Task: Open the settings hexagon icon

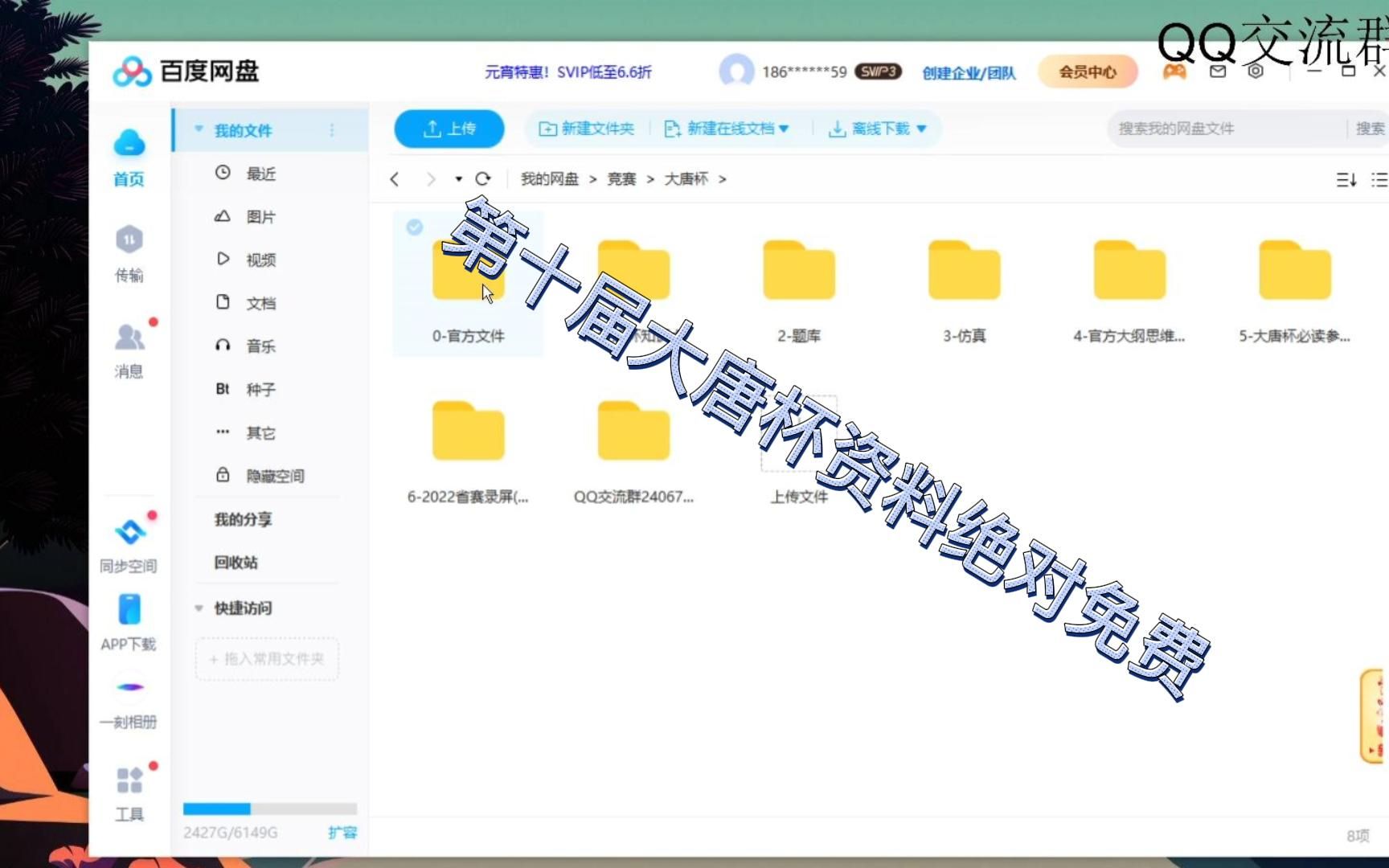Action: [1256, 72]
